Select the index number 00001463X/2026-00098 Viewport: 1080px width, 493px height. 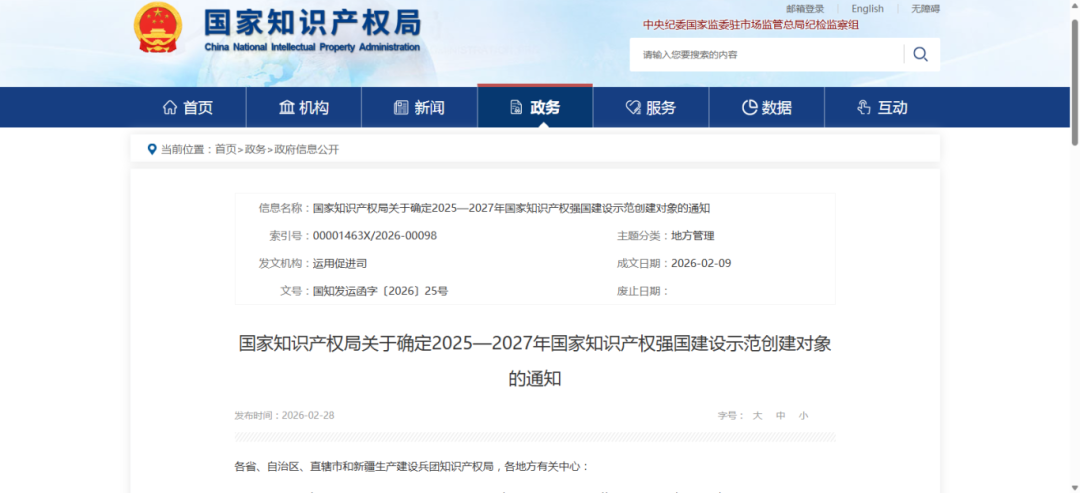(x=375, y=235)
